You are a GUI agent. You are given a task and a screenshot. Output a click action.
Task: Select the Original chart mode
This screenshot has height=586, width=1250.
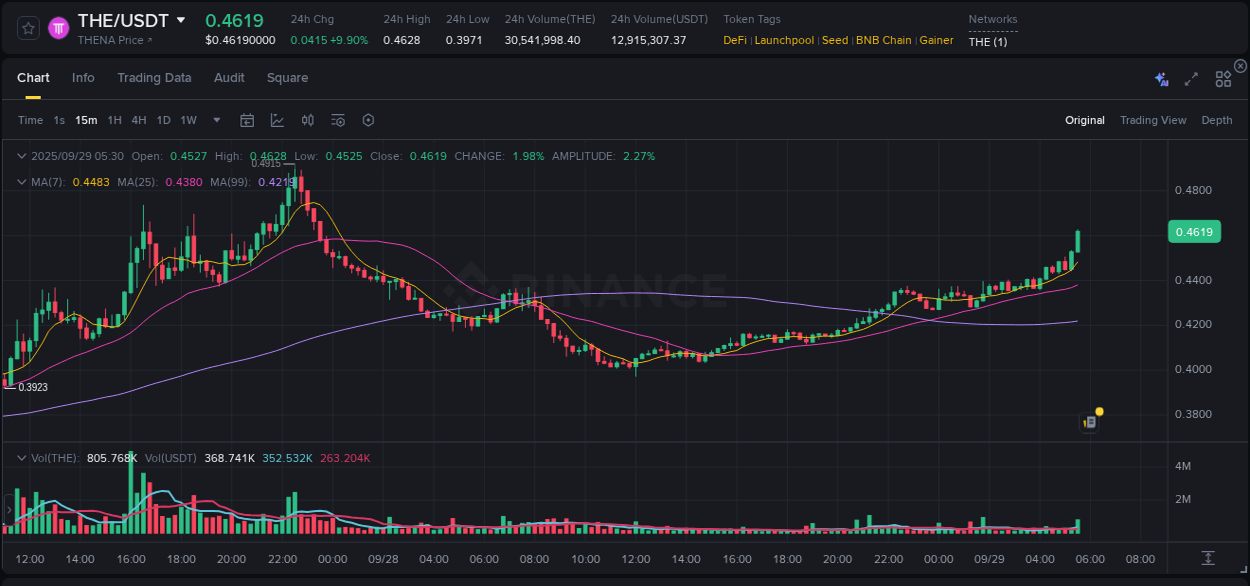(x=1084, y=120)
